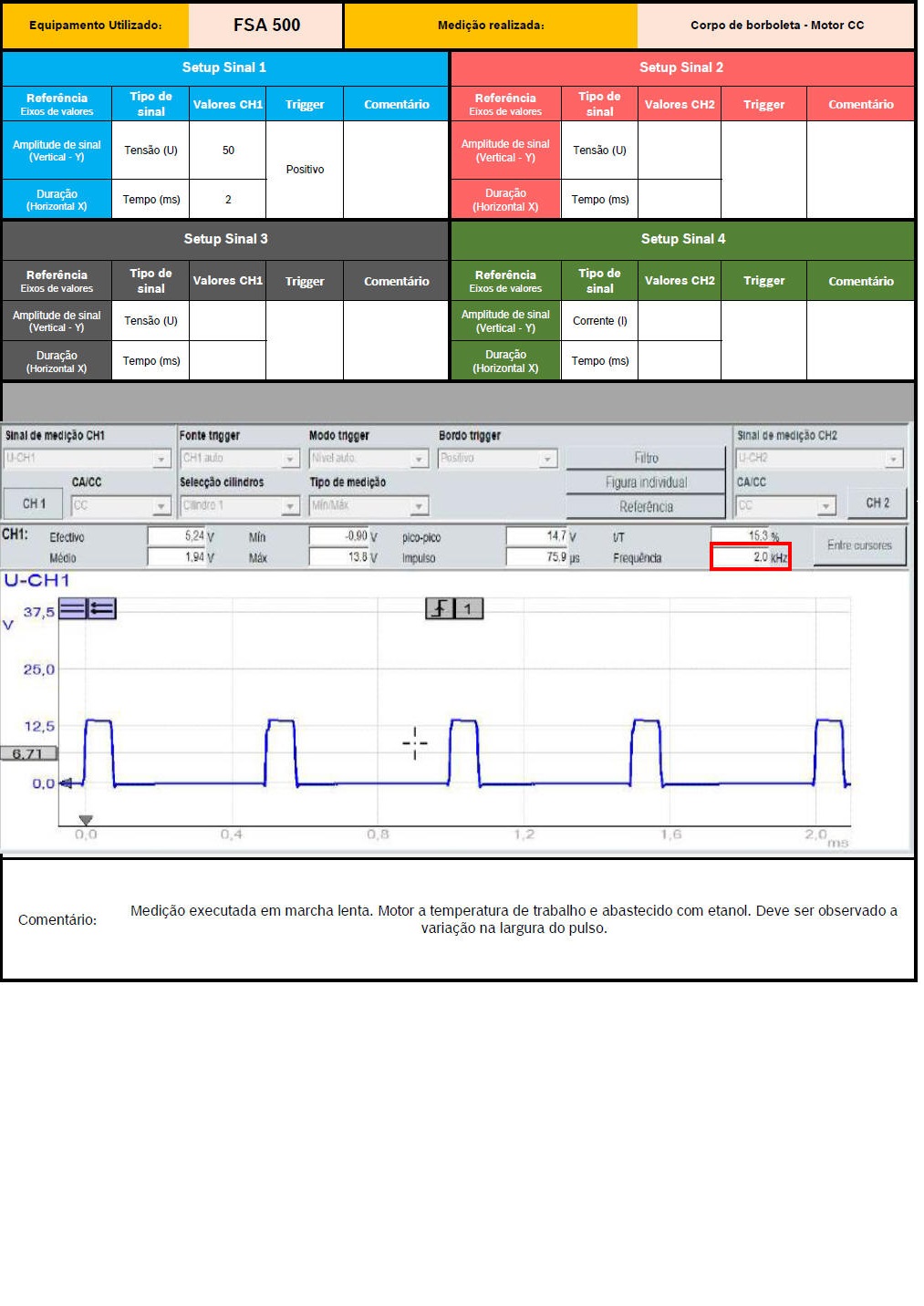
Task: Toggle the CH 2 channel button
Action: (x=877, y=503)
